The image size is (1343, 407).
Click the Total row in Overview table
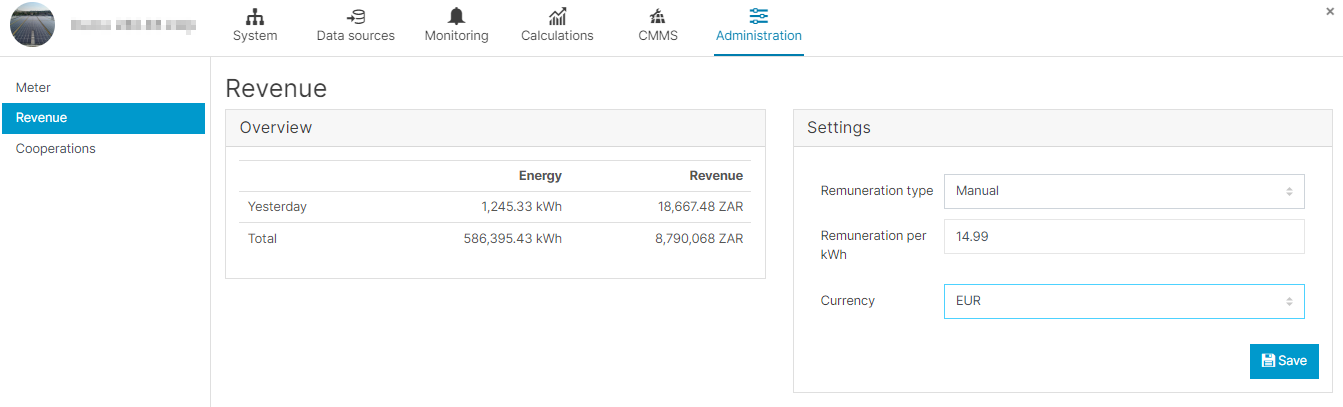(x=495, y=239)
